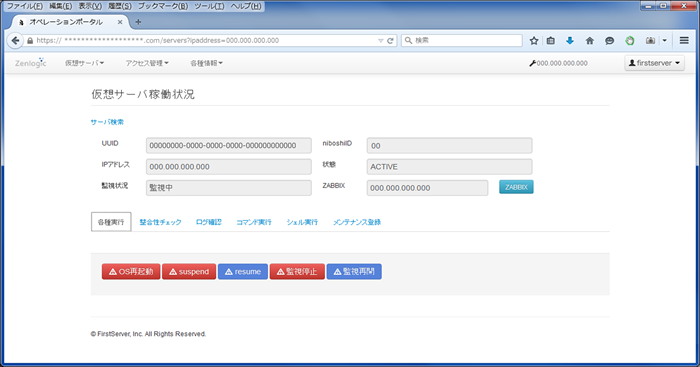
Task: Open the bookmarks list clipboard icon
Action: 551,41
